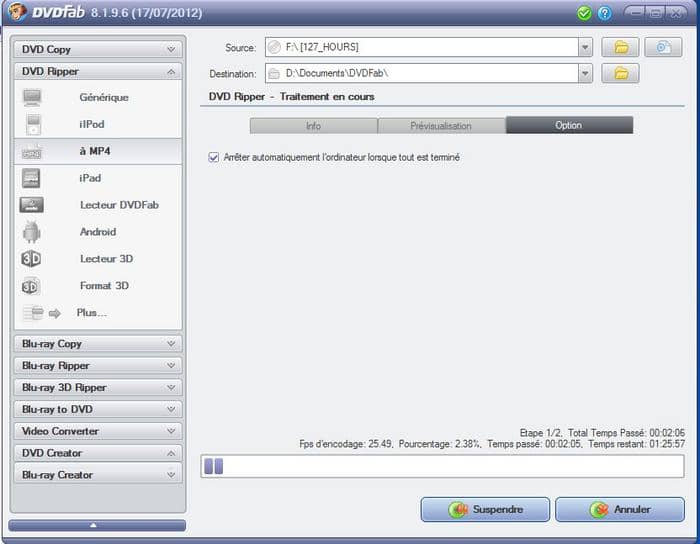The height and width of the screenshot is (544, 700).
Task: Browse source folder with folder icon button
Action: [x=620, y=47]
